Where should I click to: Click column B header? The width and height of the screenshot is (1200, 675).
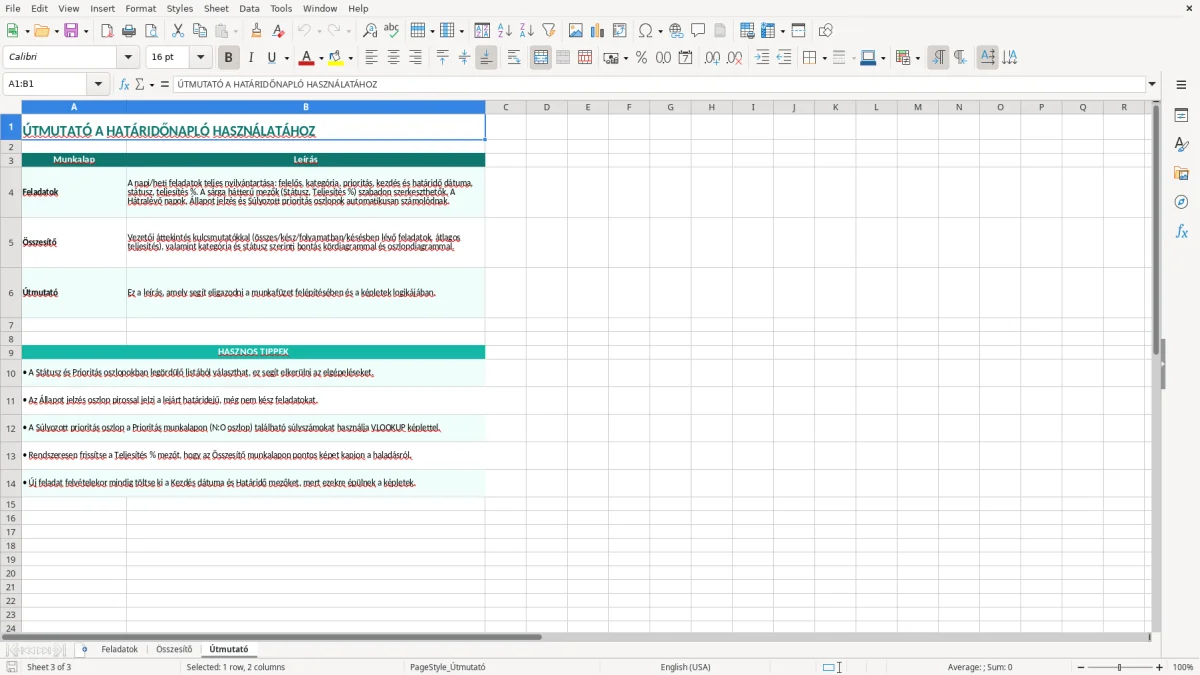coord(306,107)
